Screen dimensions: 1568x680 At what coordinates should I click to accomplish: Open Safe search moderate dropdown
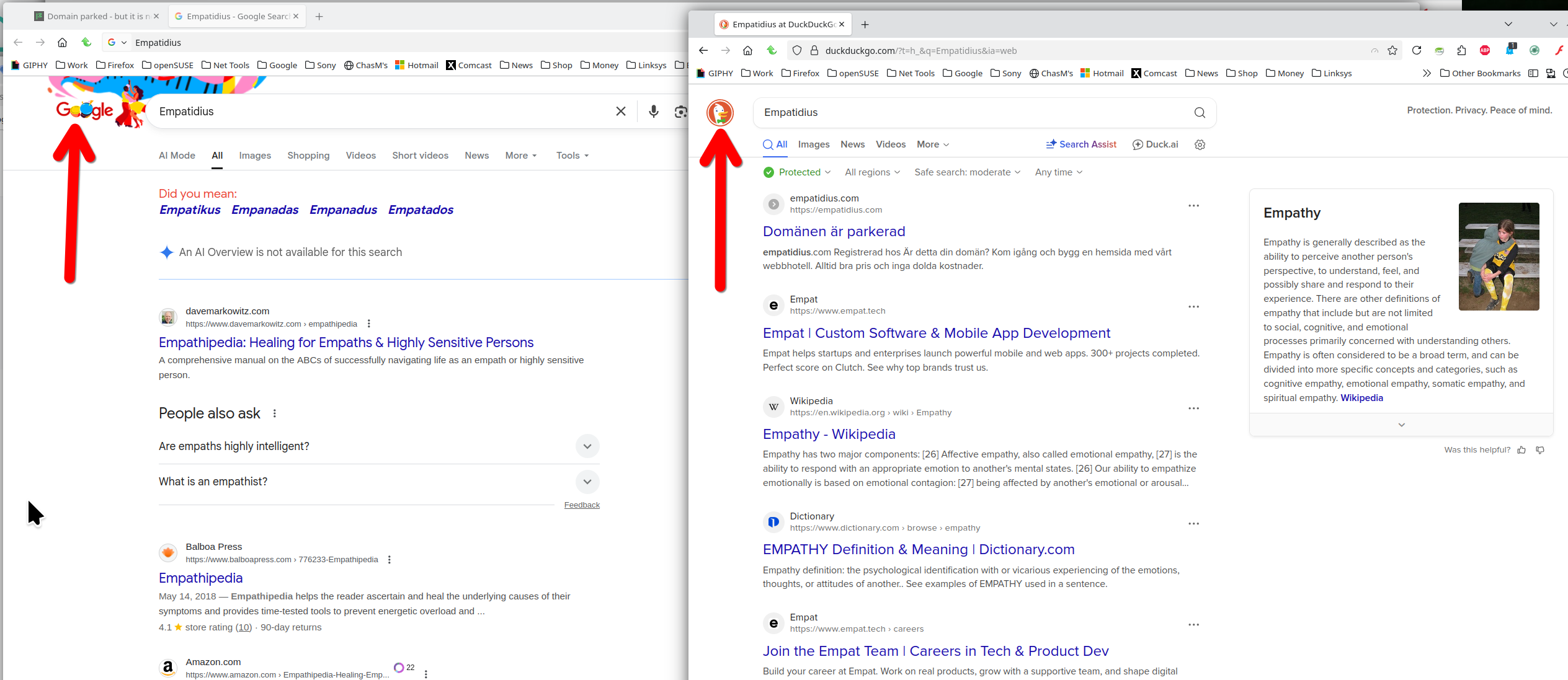point(967,172)
